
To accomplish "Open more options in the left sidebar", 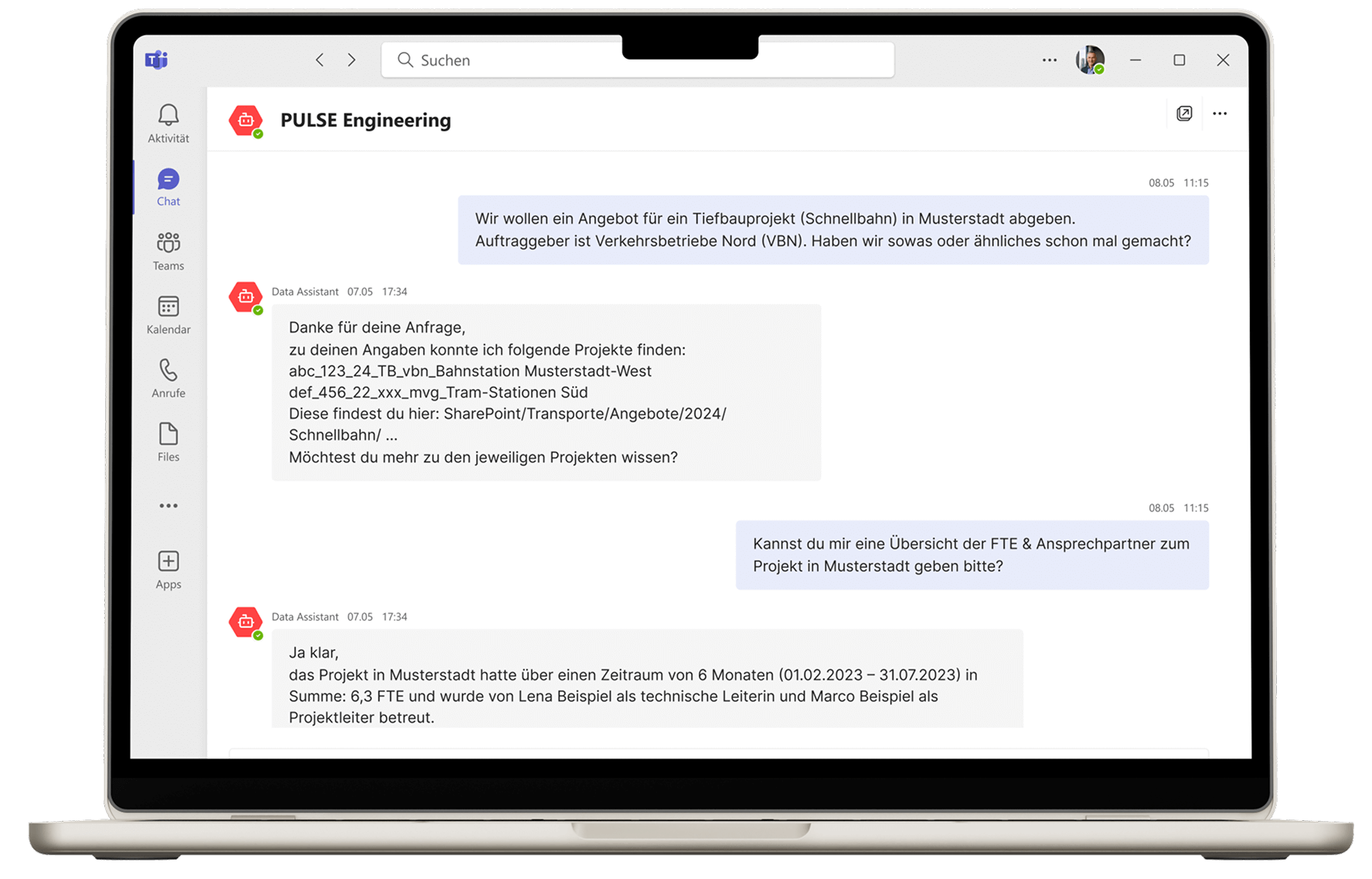I will coord(168,506).
